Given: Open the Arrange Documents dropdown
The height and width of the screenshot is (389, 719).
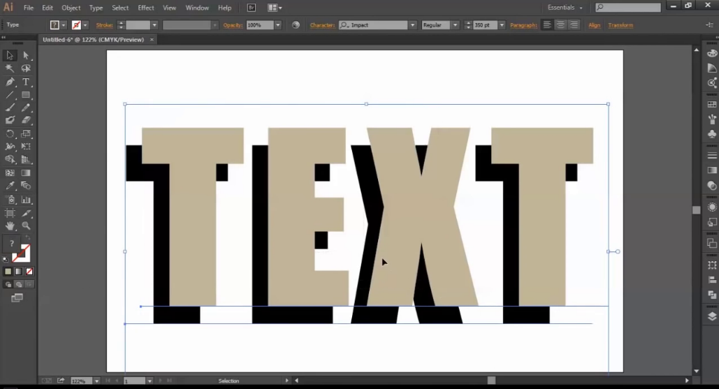Looking at the screenshot, I should click(x=275, y=8).
